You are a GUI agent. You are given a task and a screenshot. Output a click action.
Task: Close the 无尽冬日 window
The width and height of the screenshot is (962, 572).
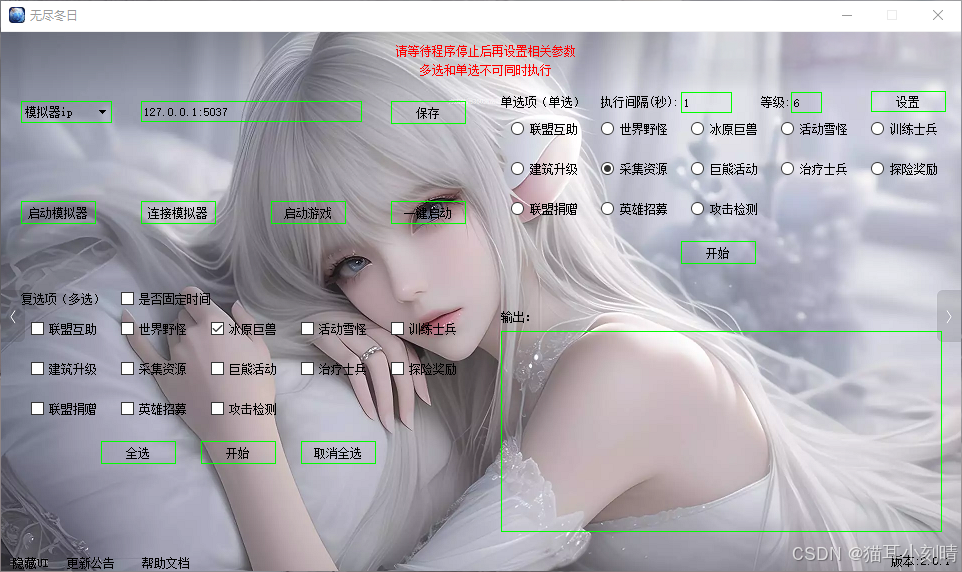[x=938, y=15]
